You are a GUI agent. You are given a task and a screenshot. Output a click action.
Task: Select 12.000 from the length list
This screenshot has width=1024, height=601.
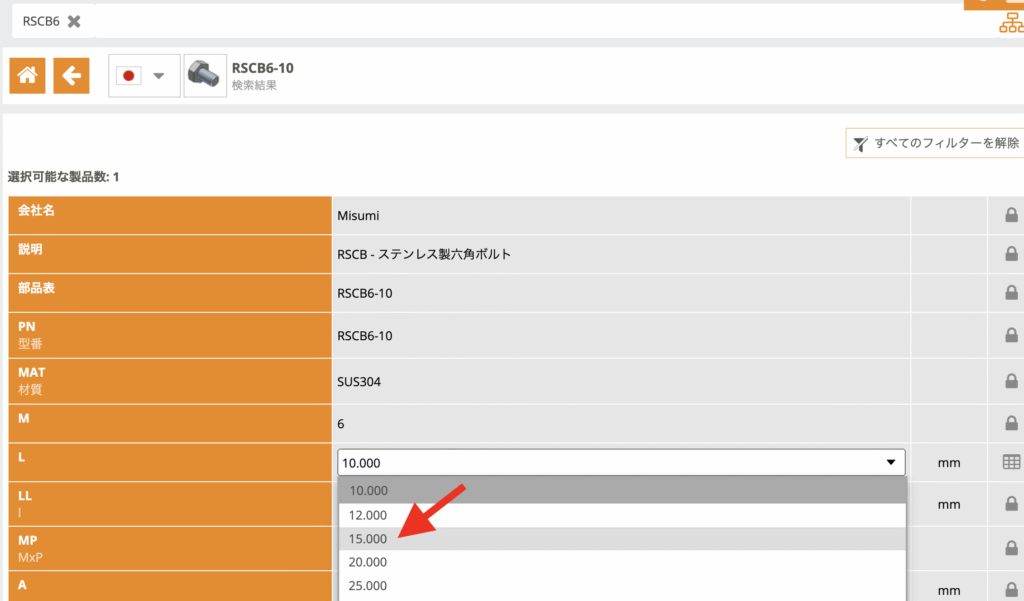[x=368, y=515]
